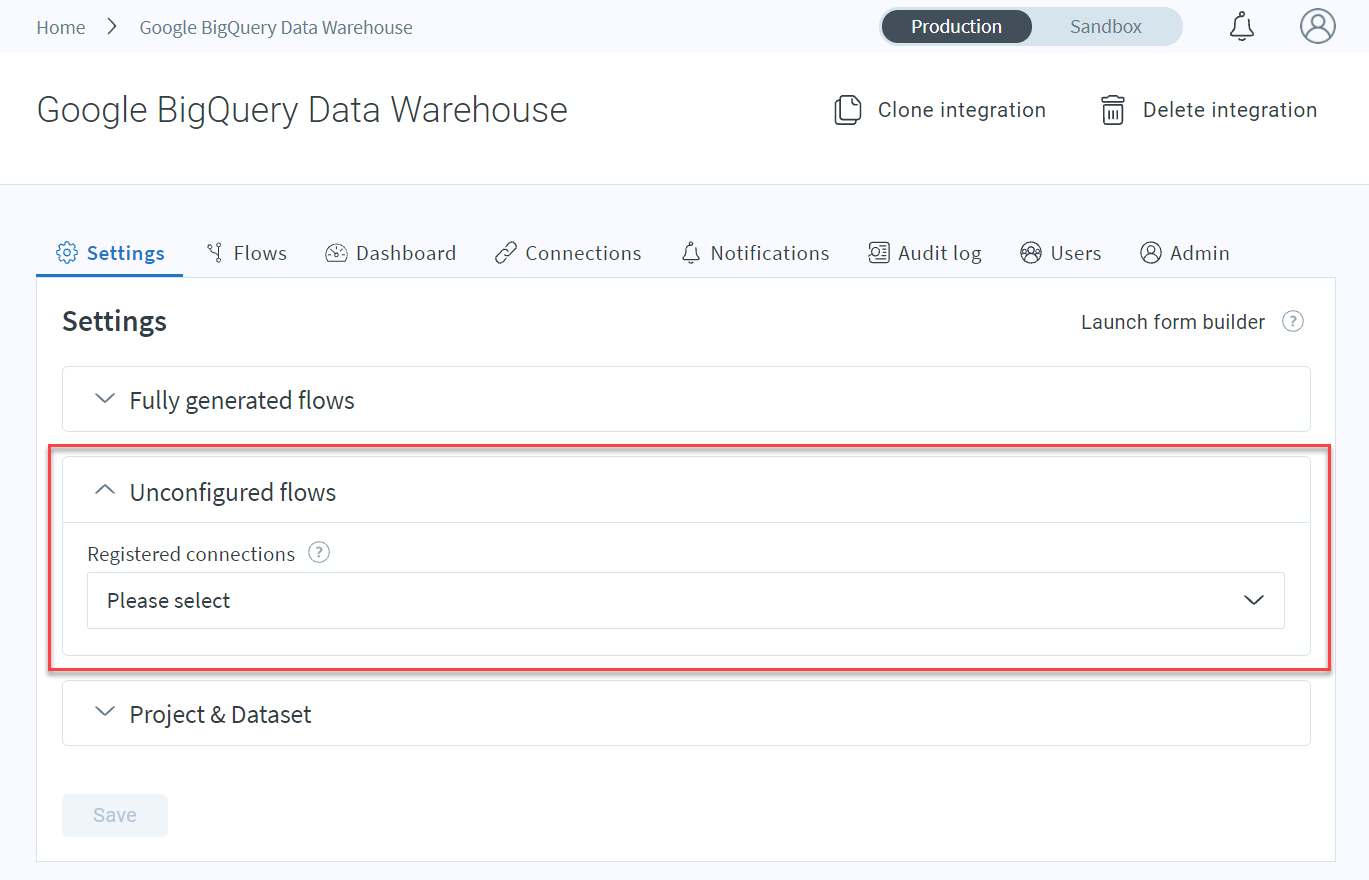The image size is (1369, 880).
Task: Click the Clone integration copy icon
Action: coord(848,110)
